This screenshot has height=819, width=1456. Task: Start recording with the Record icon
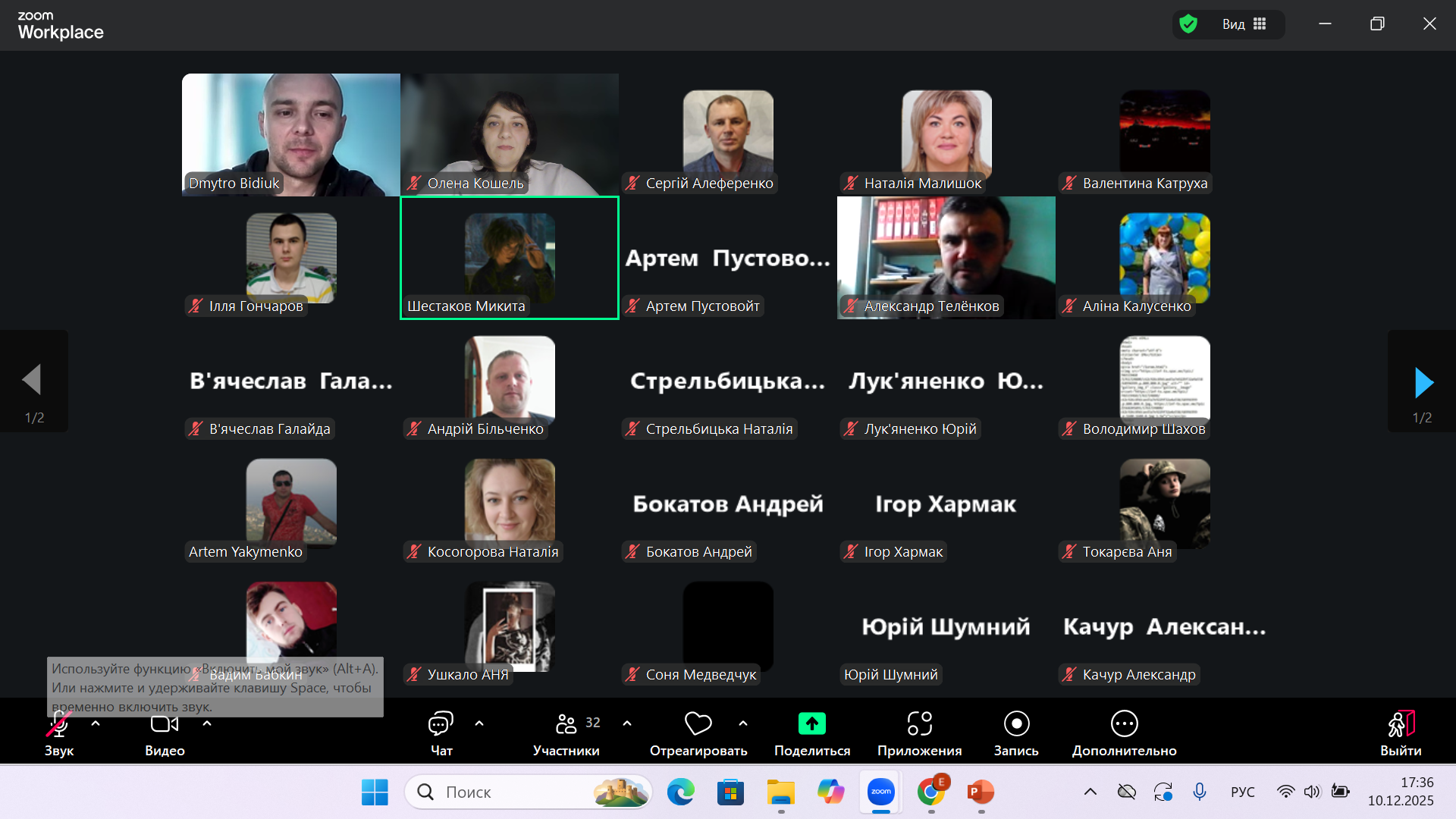click(1016, 724)
